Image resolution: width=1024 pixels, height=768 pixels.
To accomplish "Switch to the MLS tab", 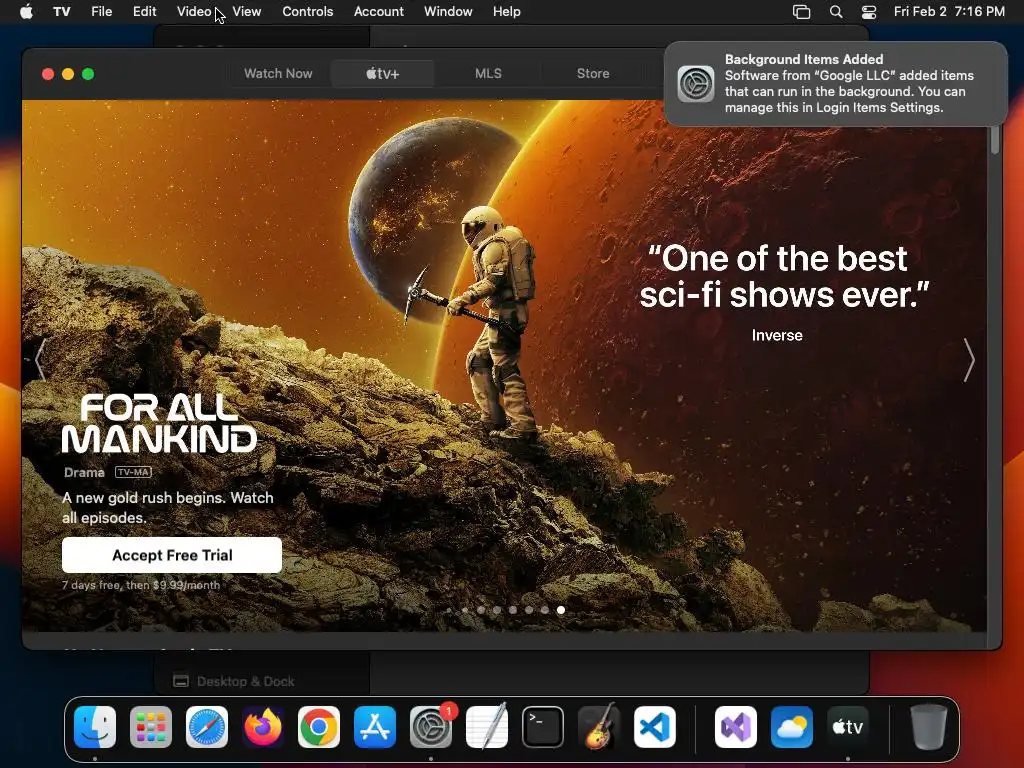I will point(488,73).
